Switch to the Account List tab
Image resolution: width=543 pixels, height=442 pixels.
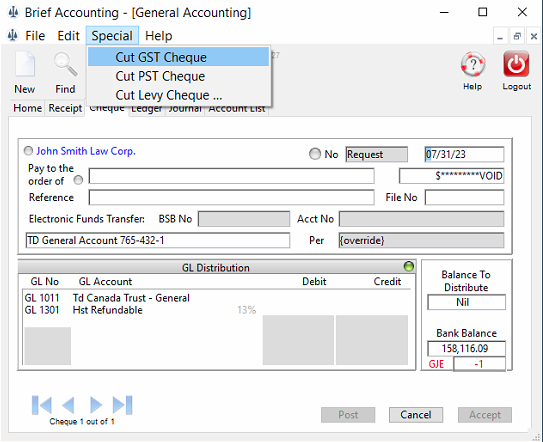(x=237, y=110)
